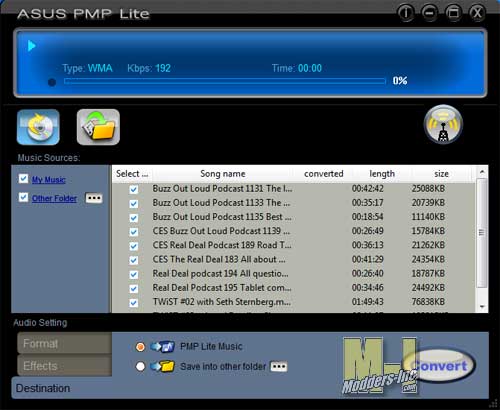Maximize the ASUS PMP Lite window

coord(453,13)
